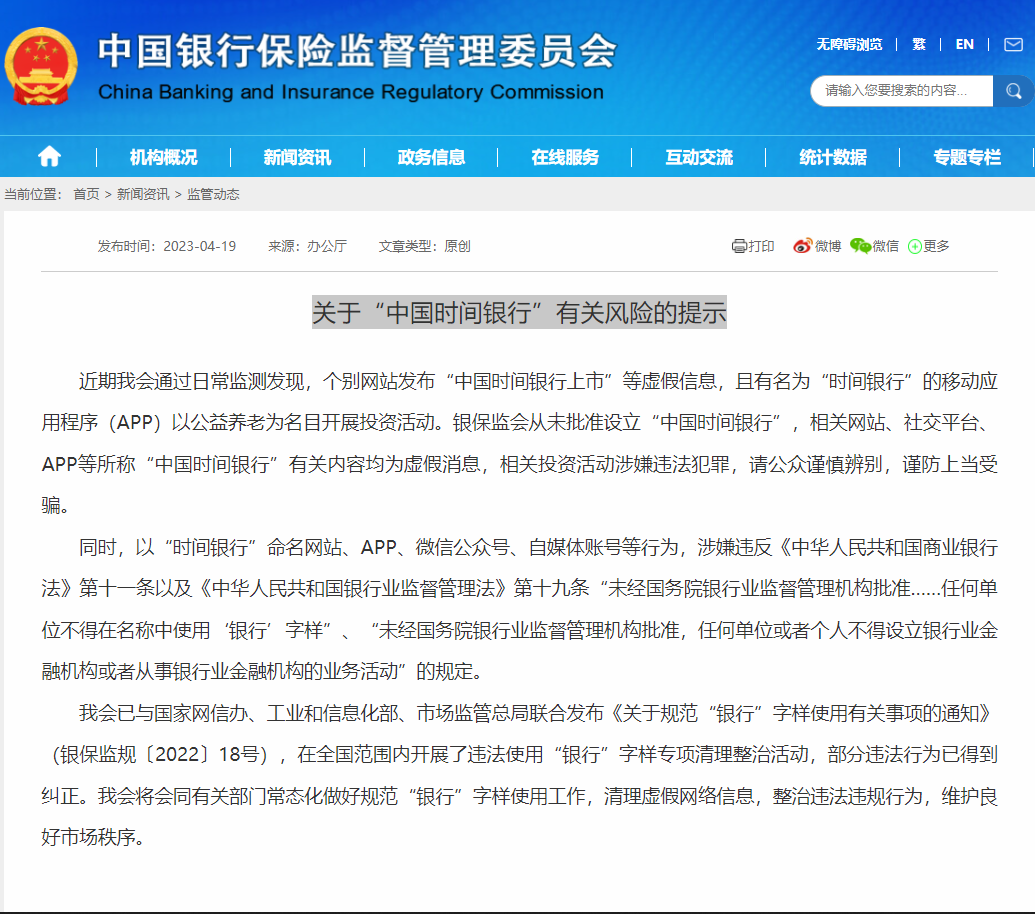
Task: Switch to traditional Chinese 繁
Action: click(918, 45)
